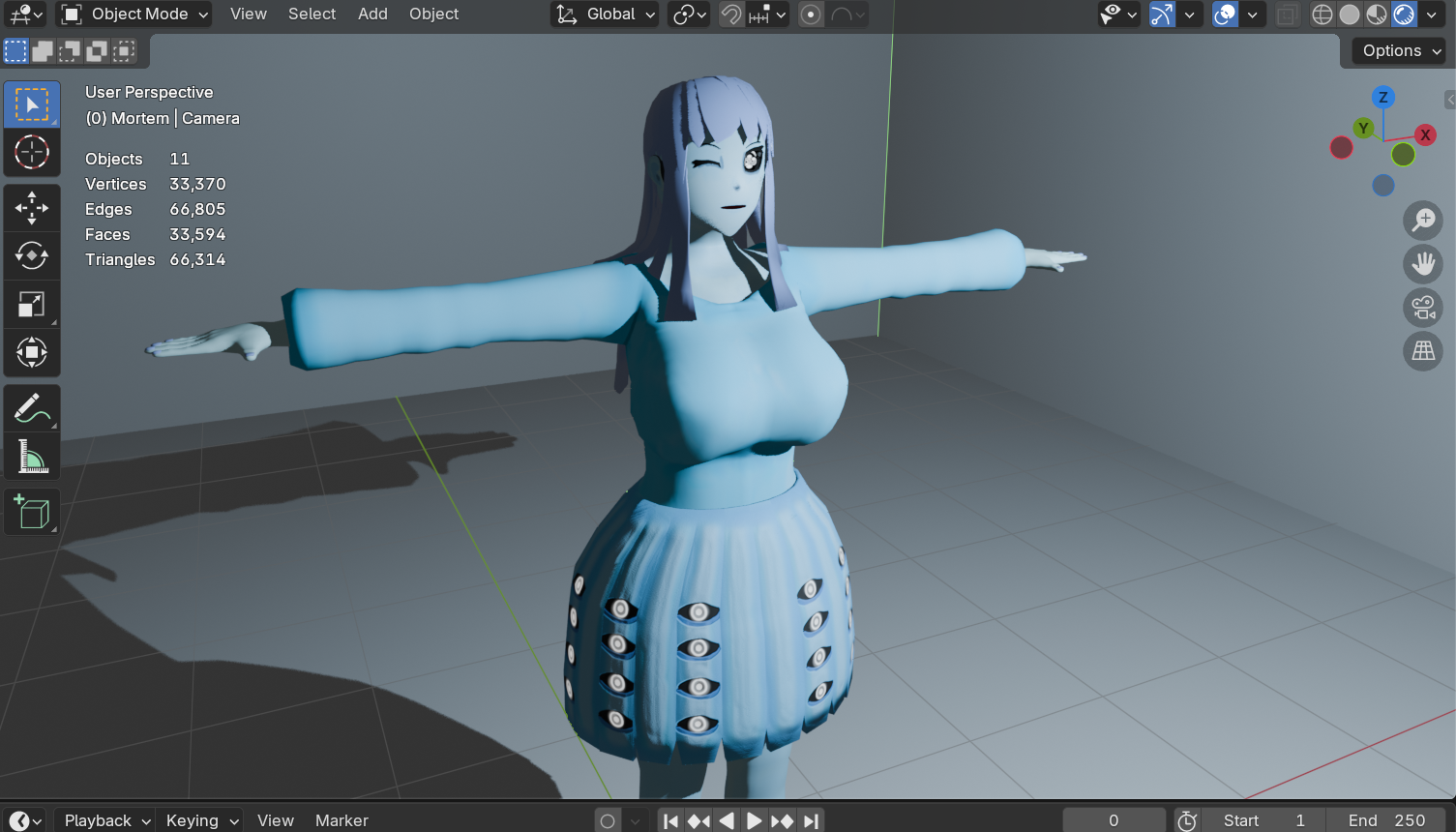Play animation in reverse
The image size is (1456, 832).
point(727,820)
